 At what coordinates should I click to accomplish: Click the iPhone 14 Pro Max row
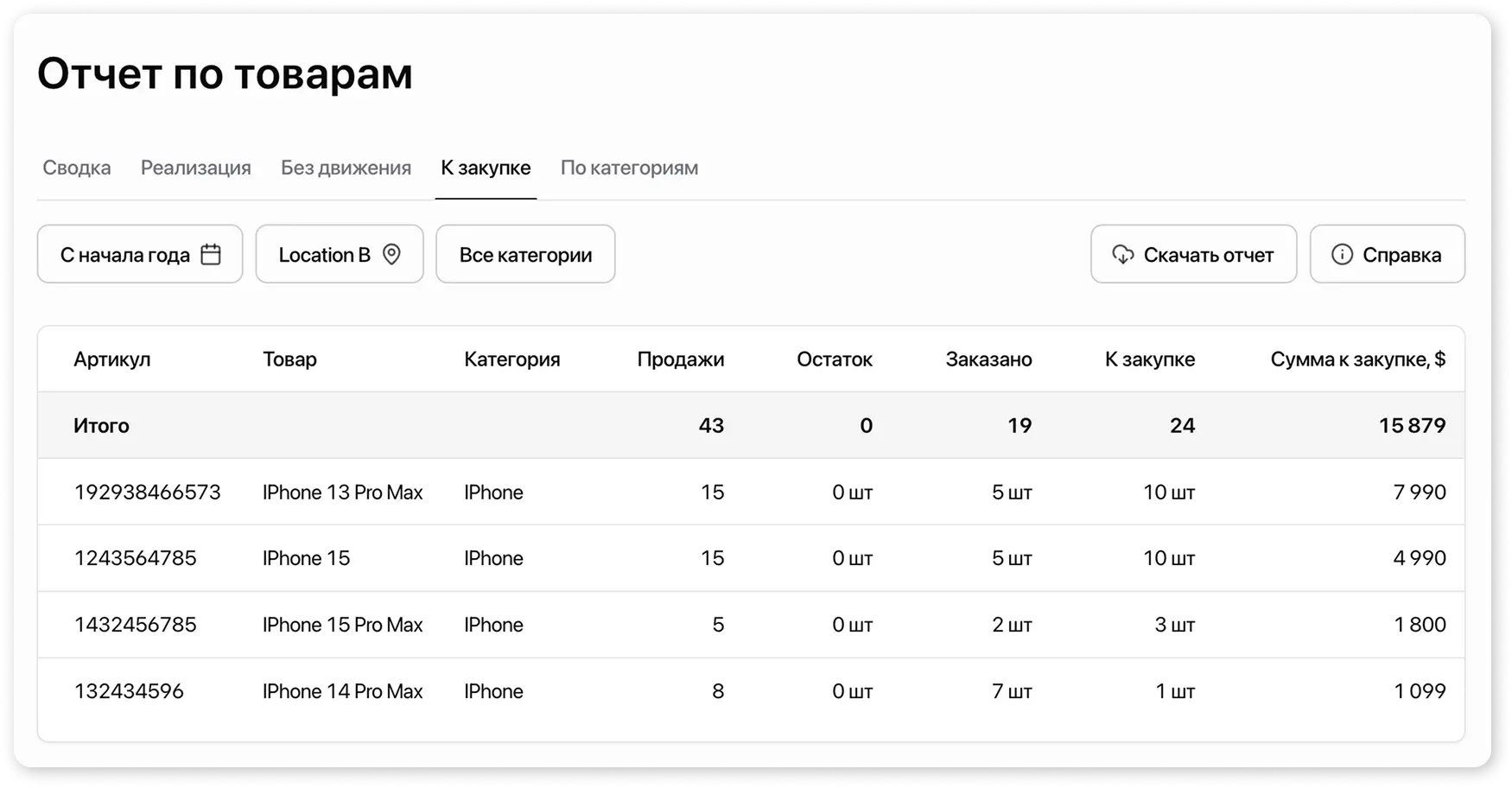tap(342, 691)
